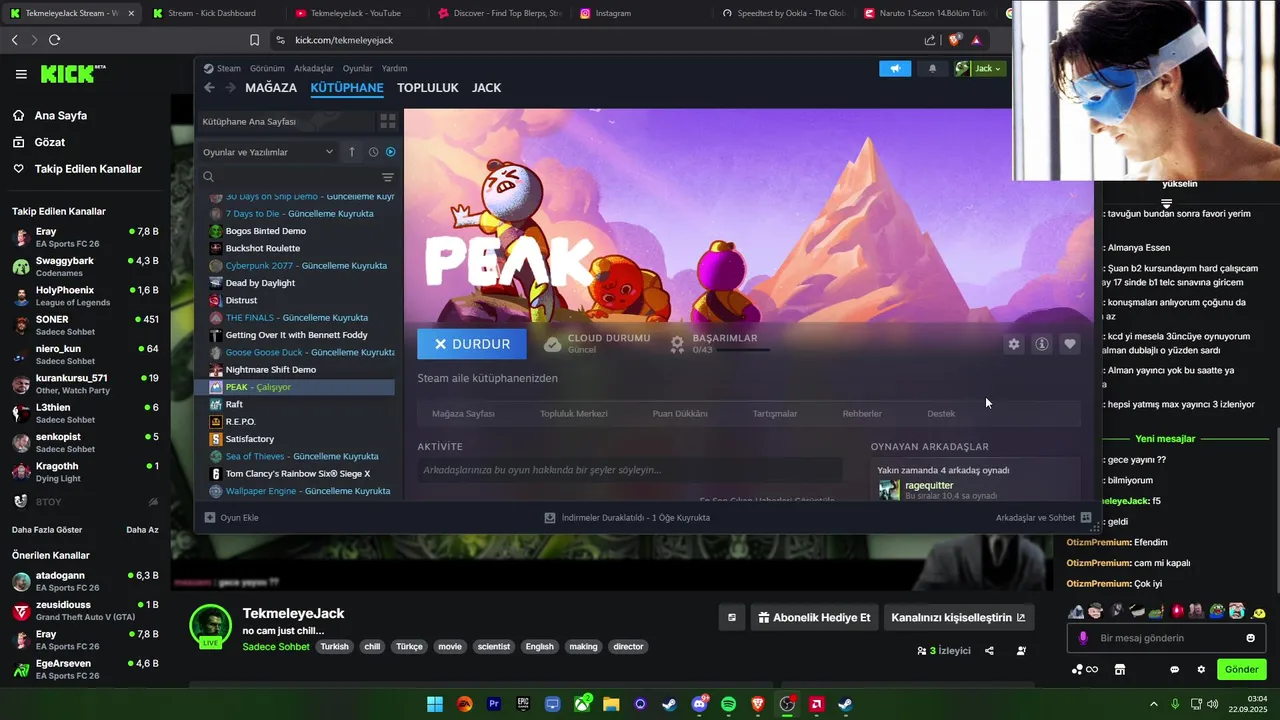Open downloads status İndirmeler Duraklatıldı
The height and width of the screenshot is (720, 1280).
(x=627, y=518)
